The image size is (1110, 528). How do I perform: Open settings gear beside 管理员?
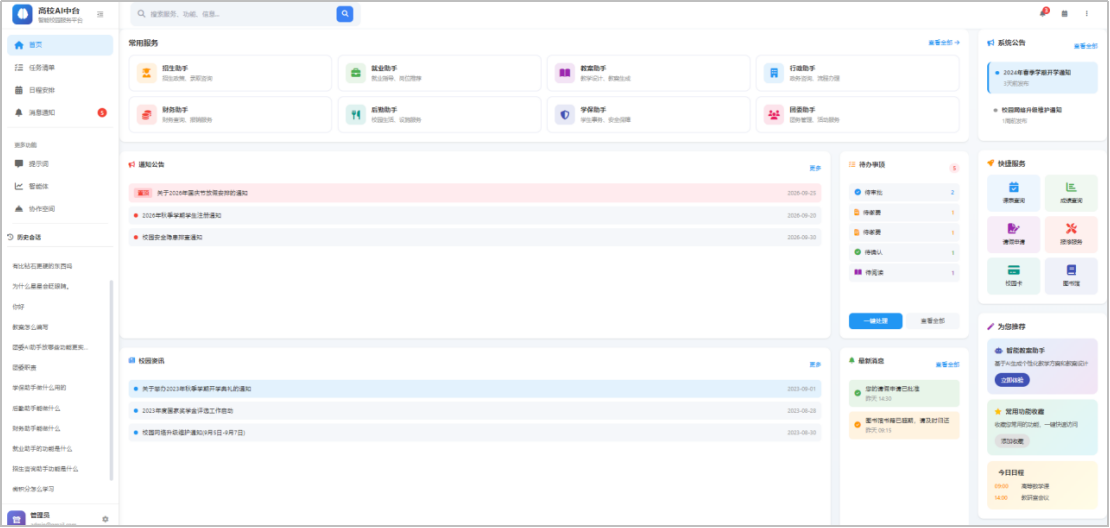[105, 519]
